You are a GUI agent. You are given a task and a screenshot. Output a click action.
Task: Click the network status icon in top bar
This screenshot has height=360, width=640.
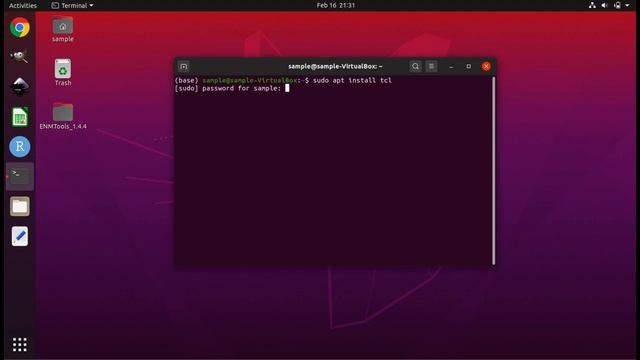coord(592,5)
